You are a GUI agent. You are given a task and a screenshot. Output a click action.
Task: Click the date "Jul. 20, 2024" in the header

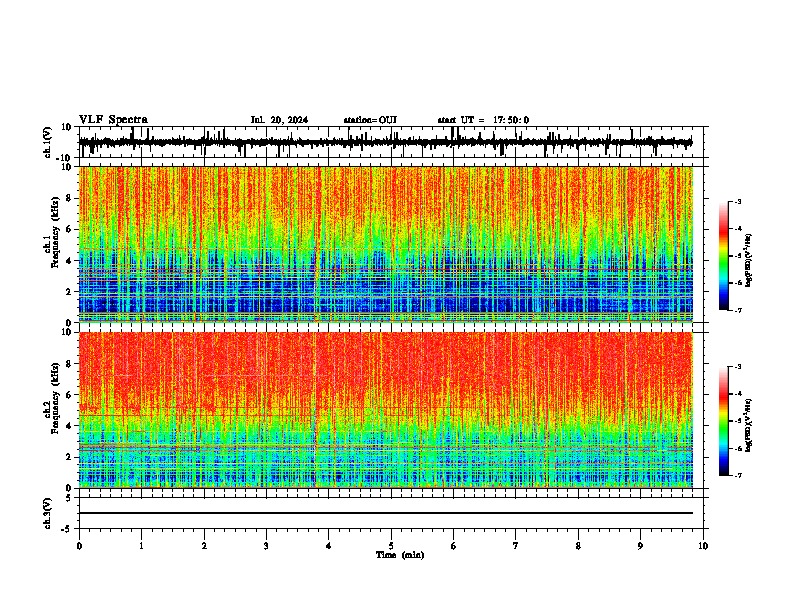(x=279, y=120)
